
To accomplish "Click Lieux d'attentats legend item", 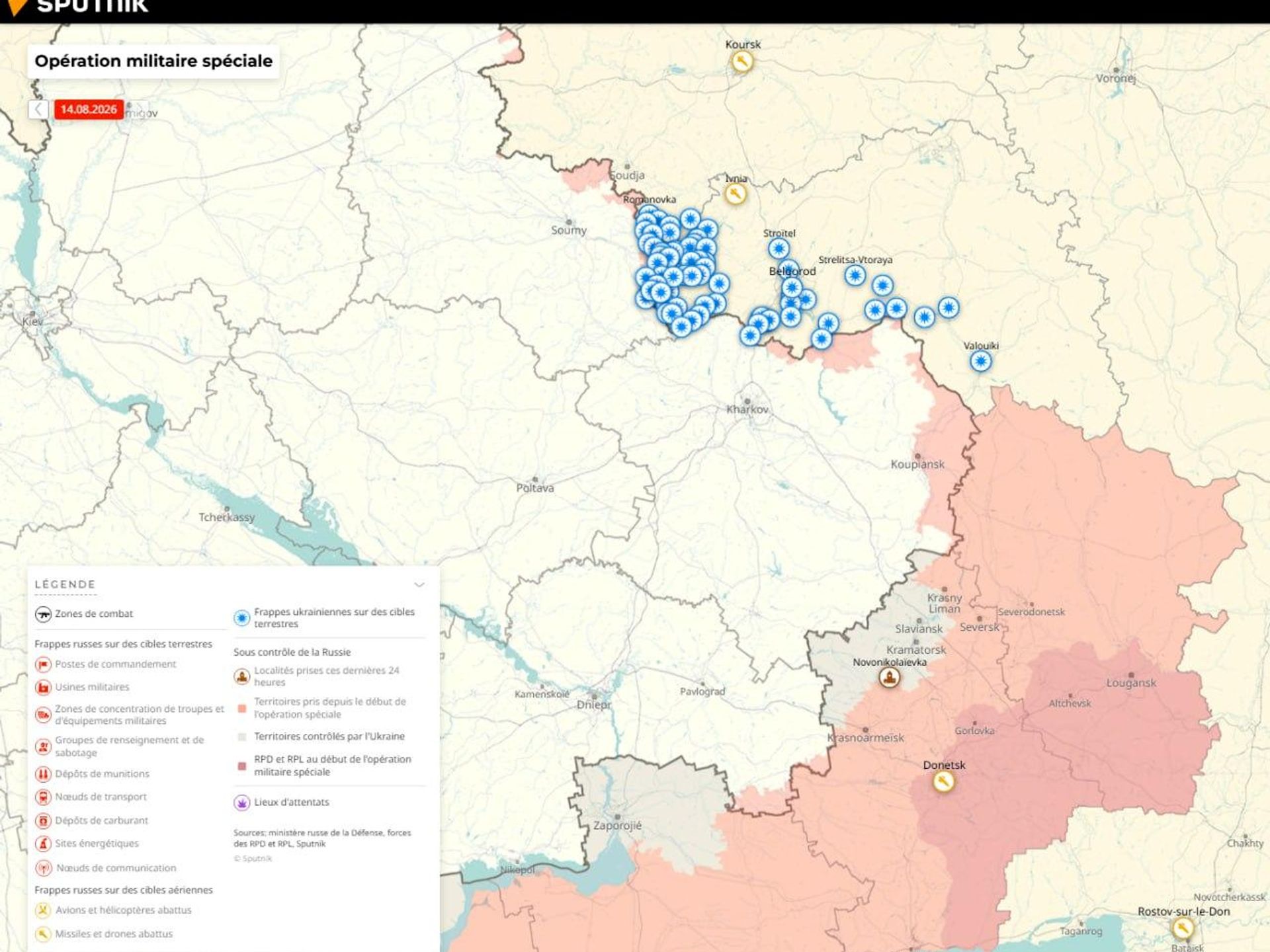I will [x=282, y=803].
